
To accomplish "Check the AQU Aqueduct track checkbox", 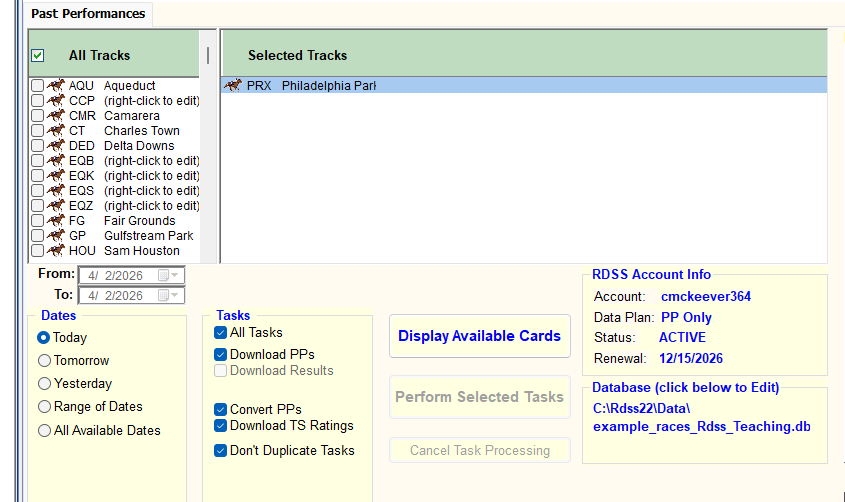I will 37,86.
